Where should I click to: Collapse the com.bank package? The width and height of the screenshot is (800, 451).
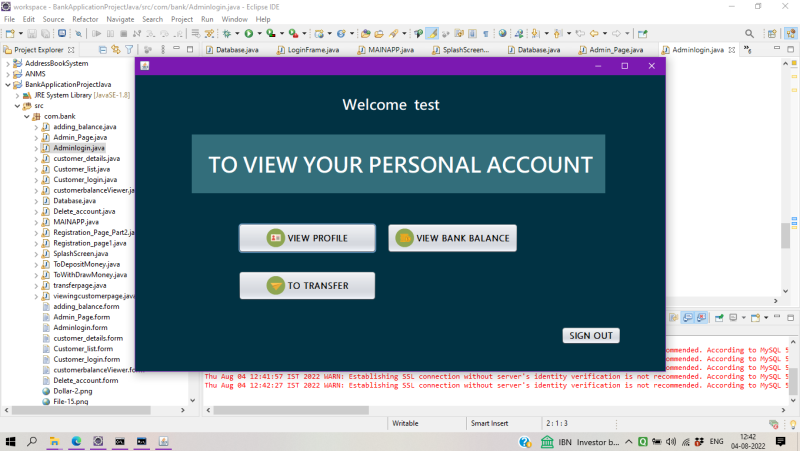(27, 116)
